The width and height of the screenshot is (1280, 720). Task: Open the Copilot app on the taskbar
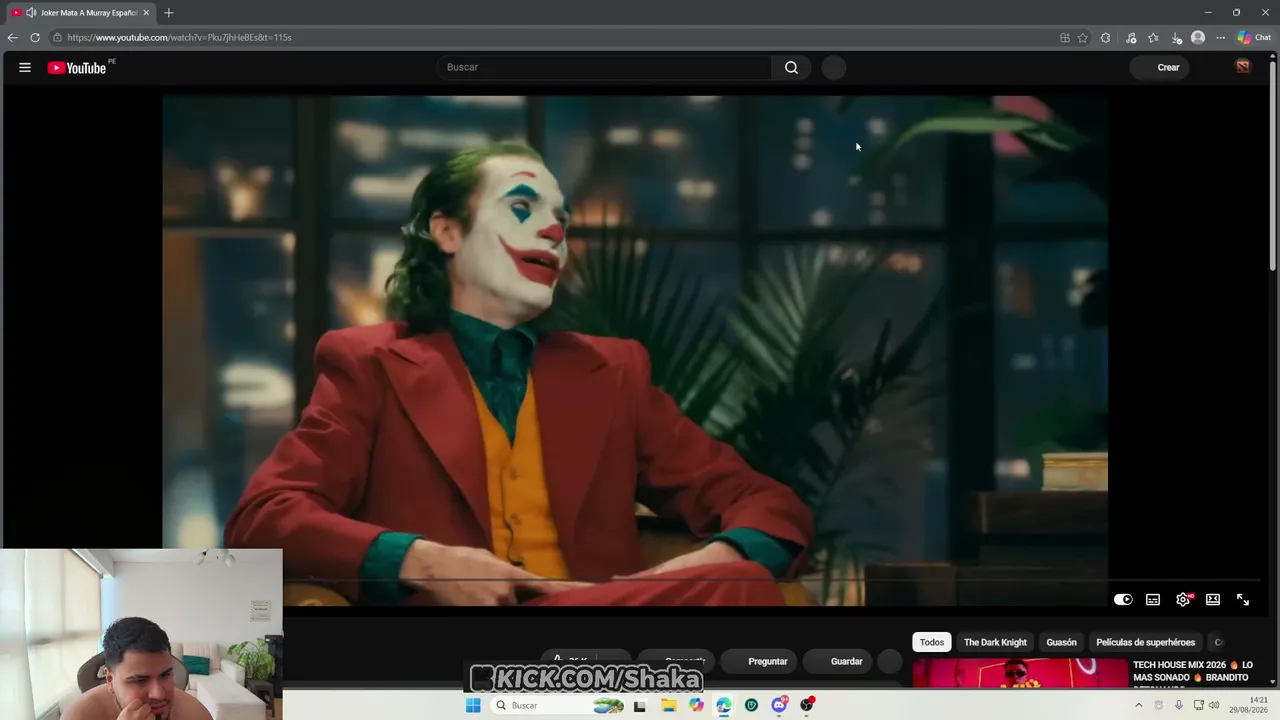pyautogui.click(x=696, y=705)
